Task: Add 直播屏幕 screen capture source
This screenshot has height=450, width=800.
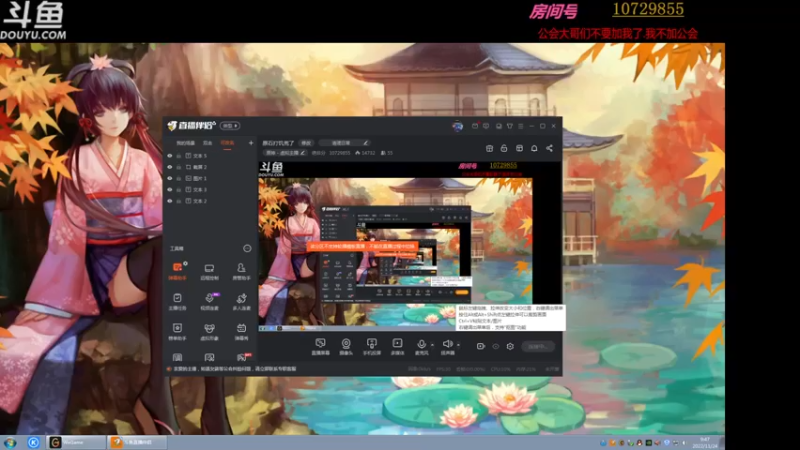Action: coord(320,346)
